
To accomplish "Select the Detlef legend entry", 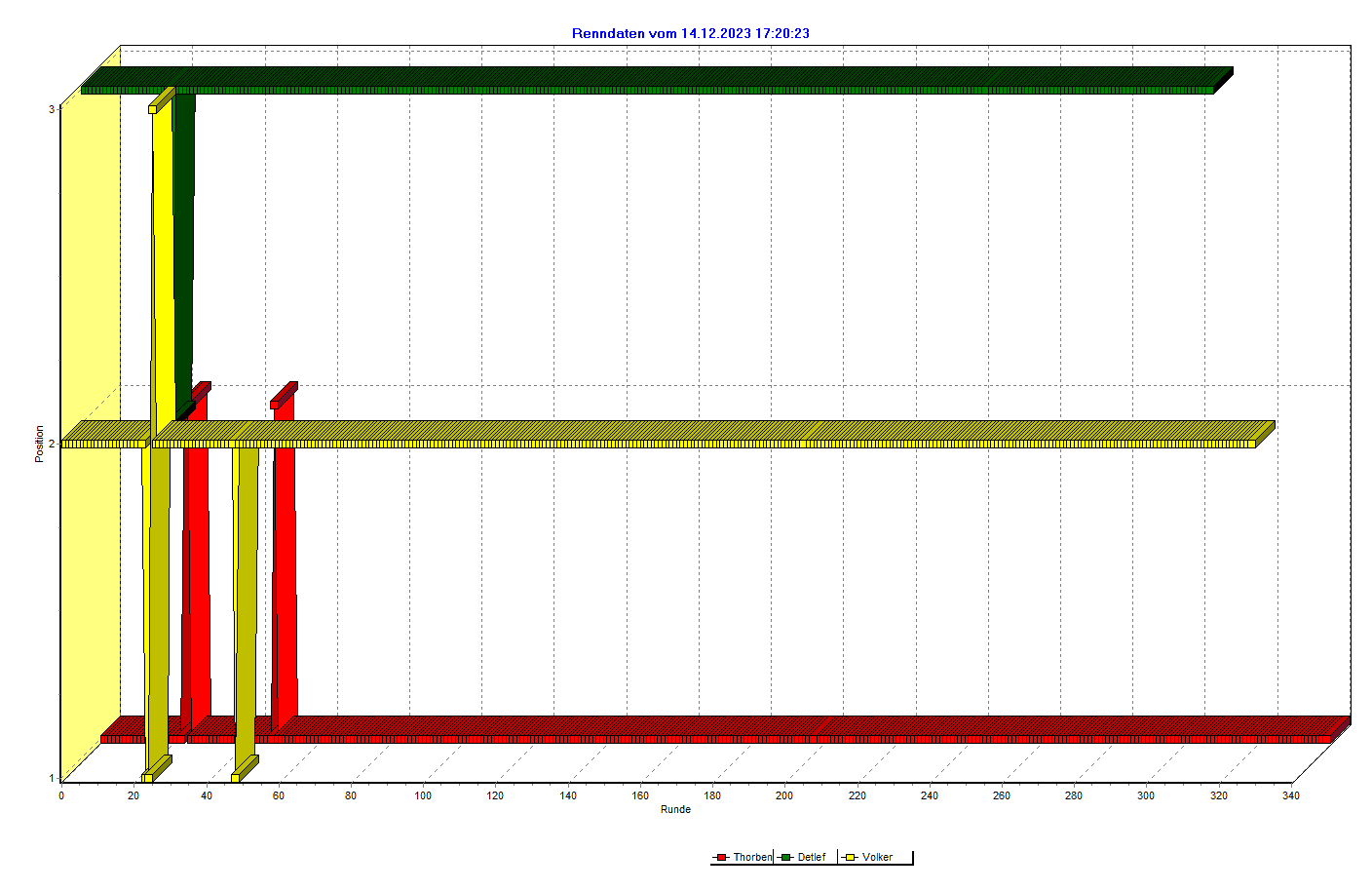I will [x=803, y=857].
